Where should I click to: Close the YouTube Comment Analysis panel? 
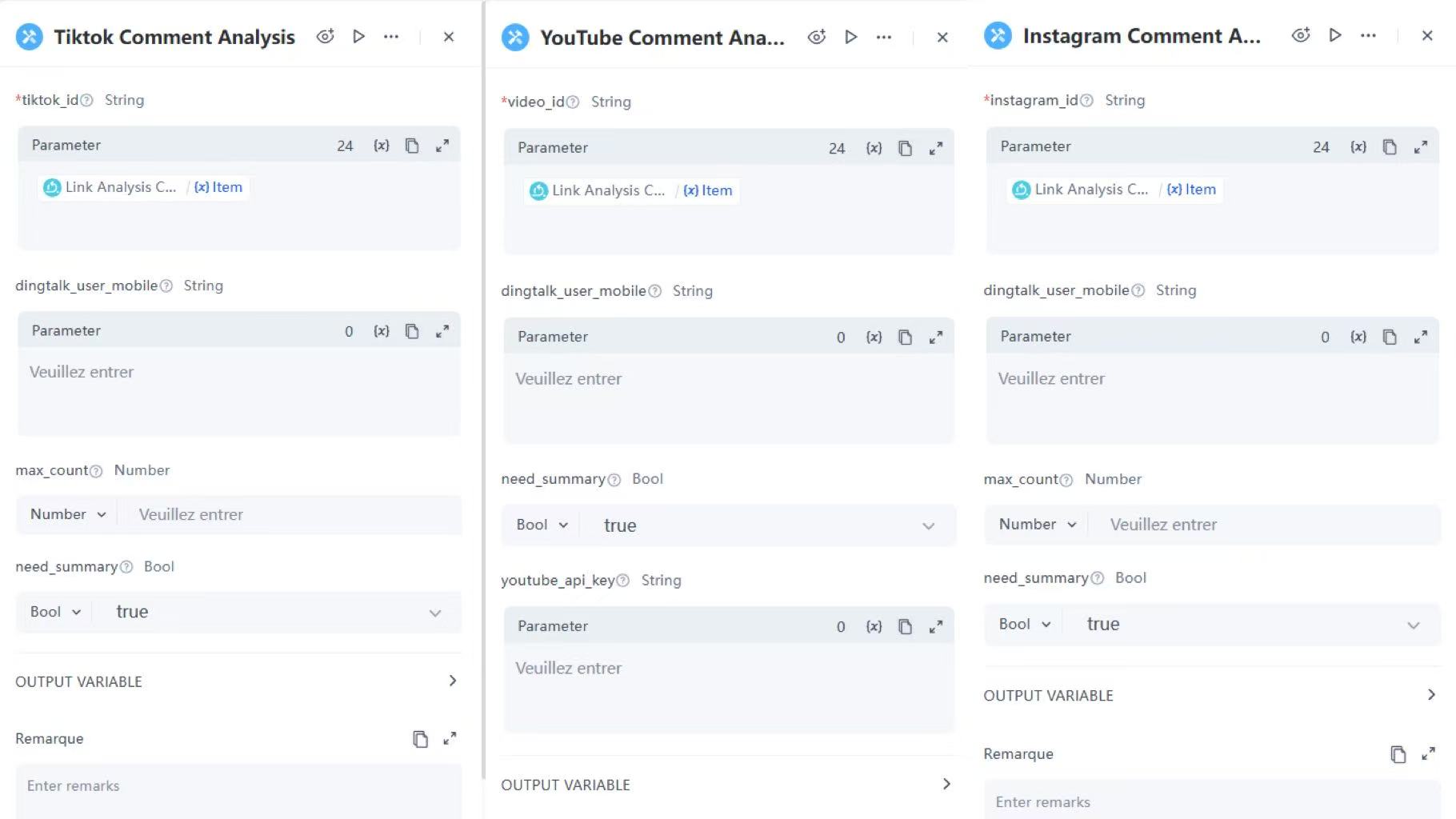[942, 37]
